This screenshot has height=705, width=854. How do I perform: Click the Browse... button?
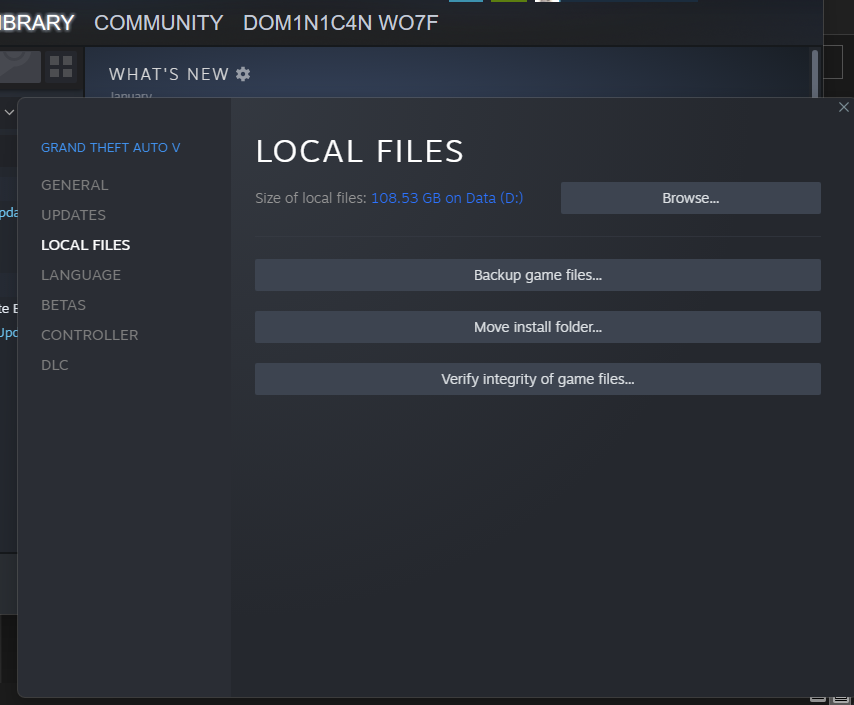[691, 198]
